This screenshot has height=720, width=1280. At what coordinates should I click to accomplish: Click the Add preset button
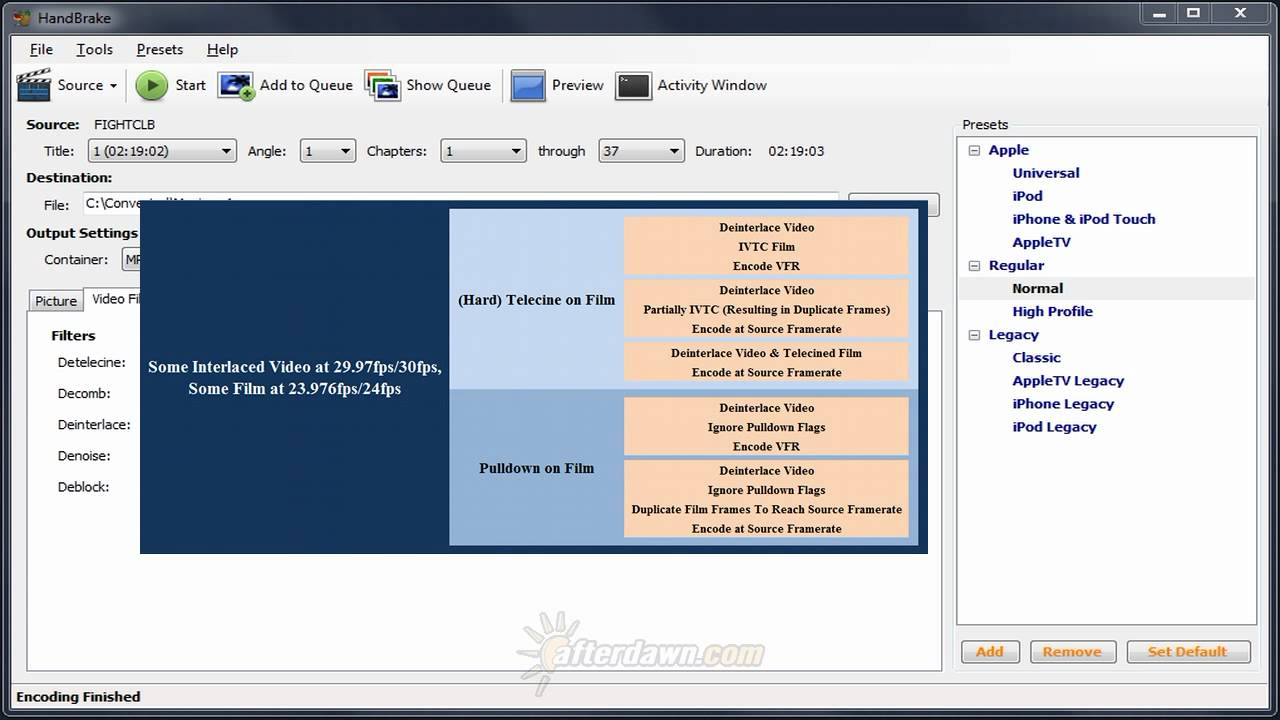click(990, 652)
